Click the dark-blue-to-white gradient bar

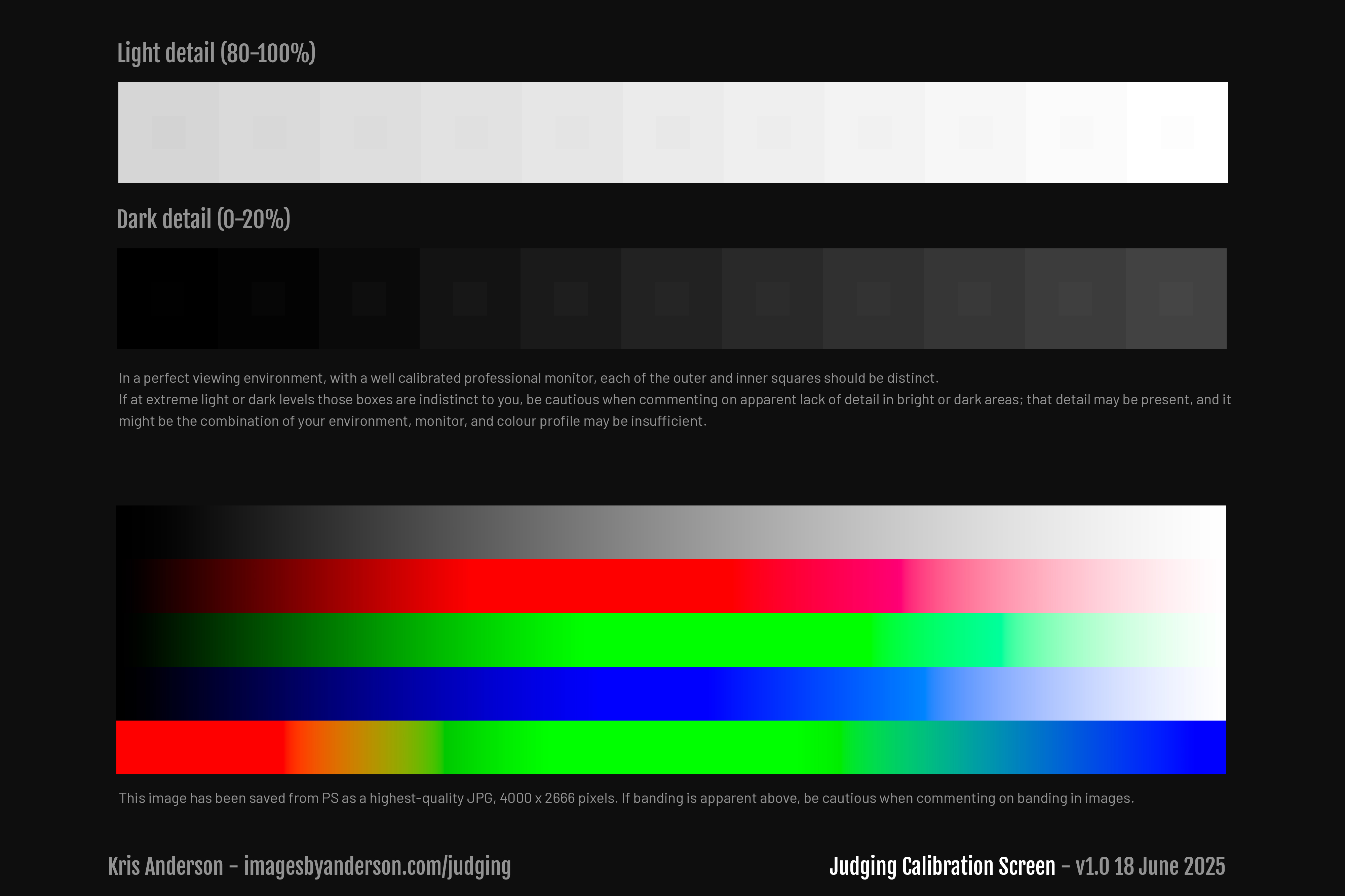[x=671, y=693]
